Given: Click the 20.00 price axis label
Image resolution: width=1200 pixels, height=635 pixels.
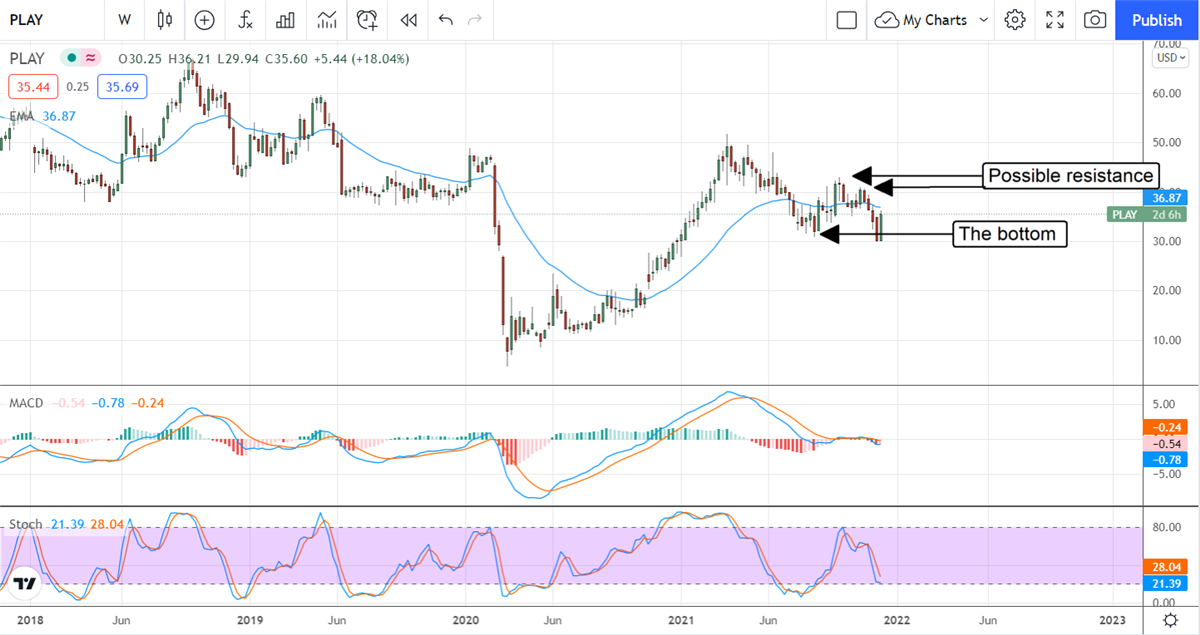Looking at the screenshot, I should pos(1168,290).
